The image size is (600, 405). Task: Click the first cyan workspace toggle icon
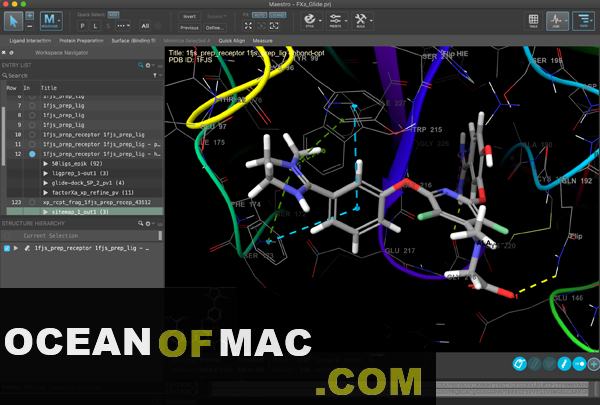(519, 364)
